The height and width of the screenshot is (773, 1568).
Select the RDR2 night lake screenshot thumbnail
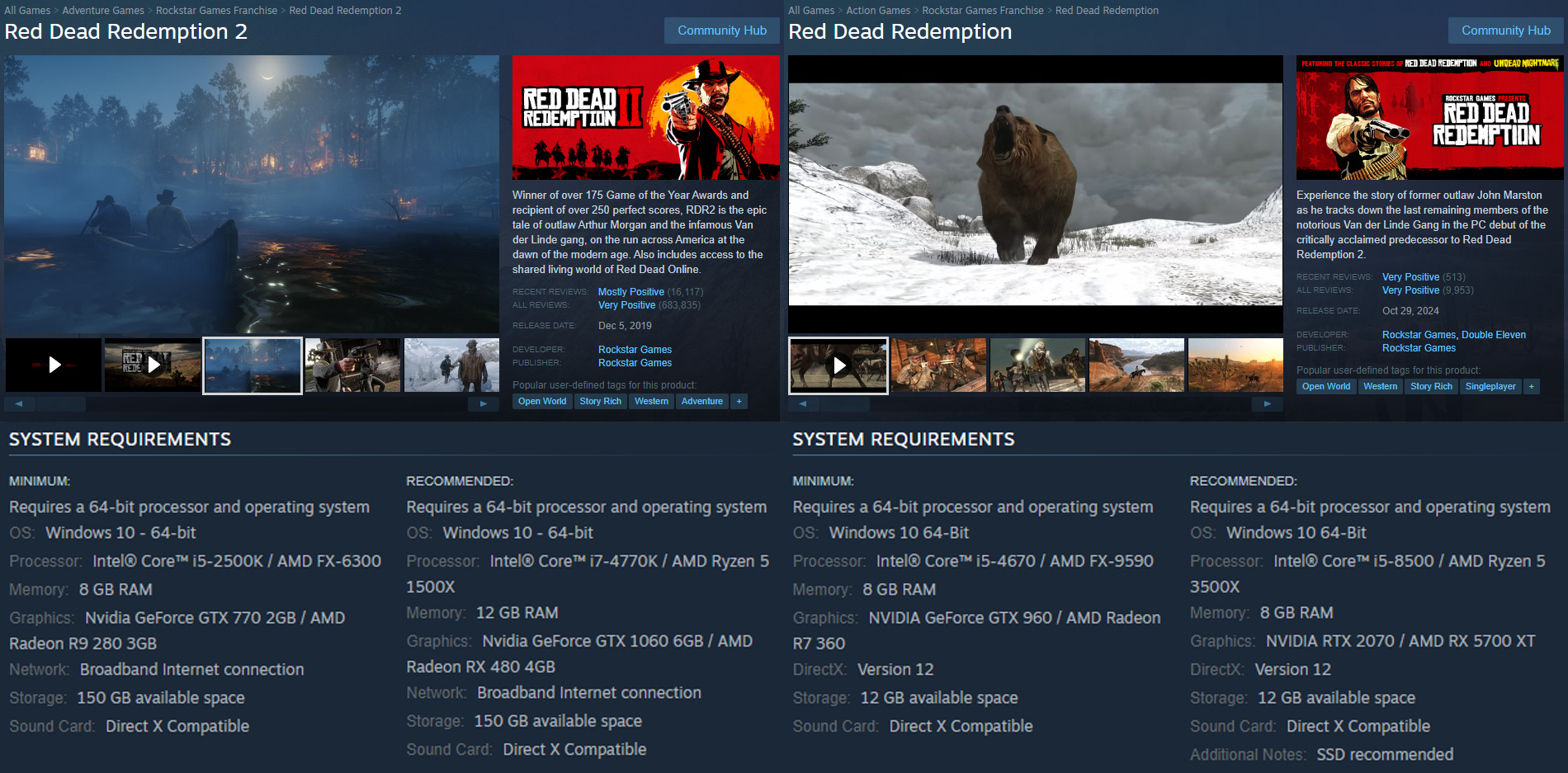[253, 365]
